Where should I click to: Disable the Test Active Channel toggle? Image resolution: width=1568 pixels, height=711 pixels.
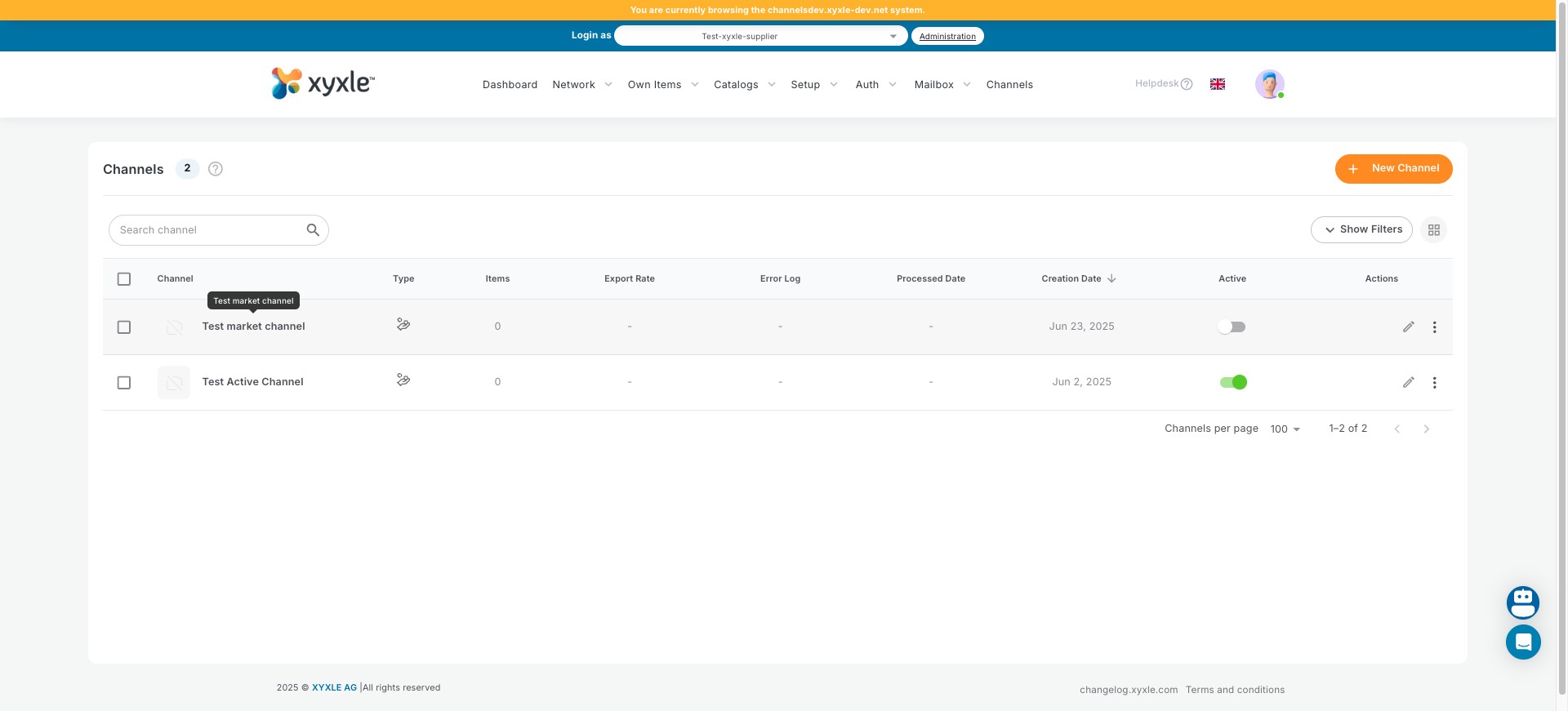click(1232, 382)
